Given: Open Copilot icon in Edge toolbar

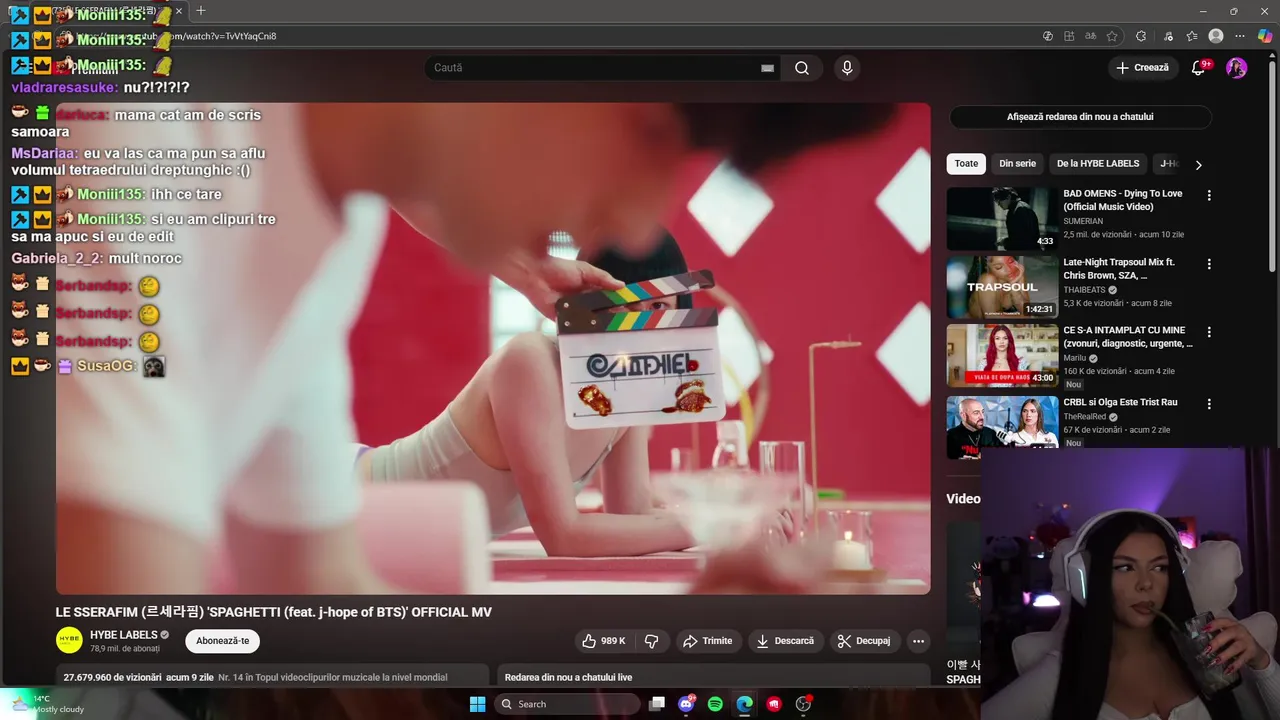Looking at the screenshot, I should click(1265, 36).
